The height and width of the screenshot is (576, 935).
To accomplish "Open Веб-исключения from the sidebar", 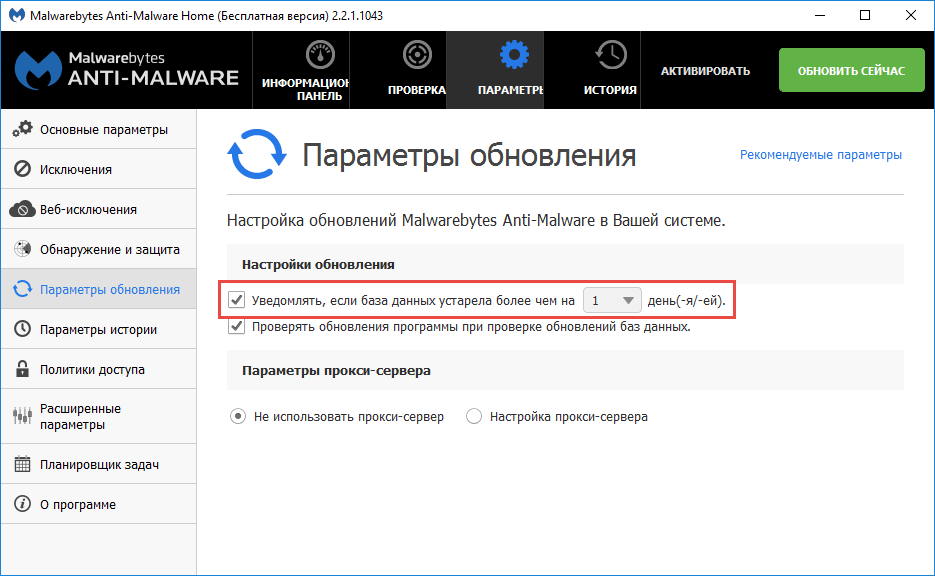I will 22,208.
